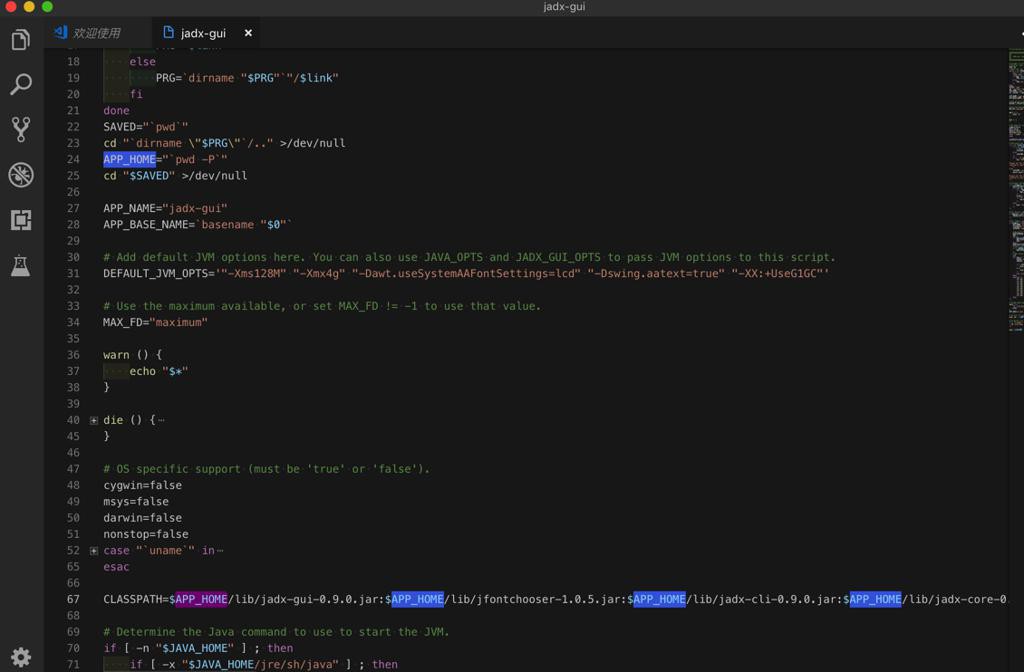The height and width of the screenshot is (672, 1024).
Task: Click the CLASSPATH variable name
Action: [x=133, y=599]
